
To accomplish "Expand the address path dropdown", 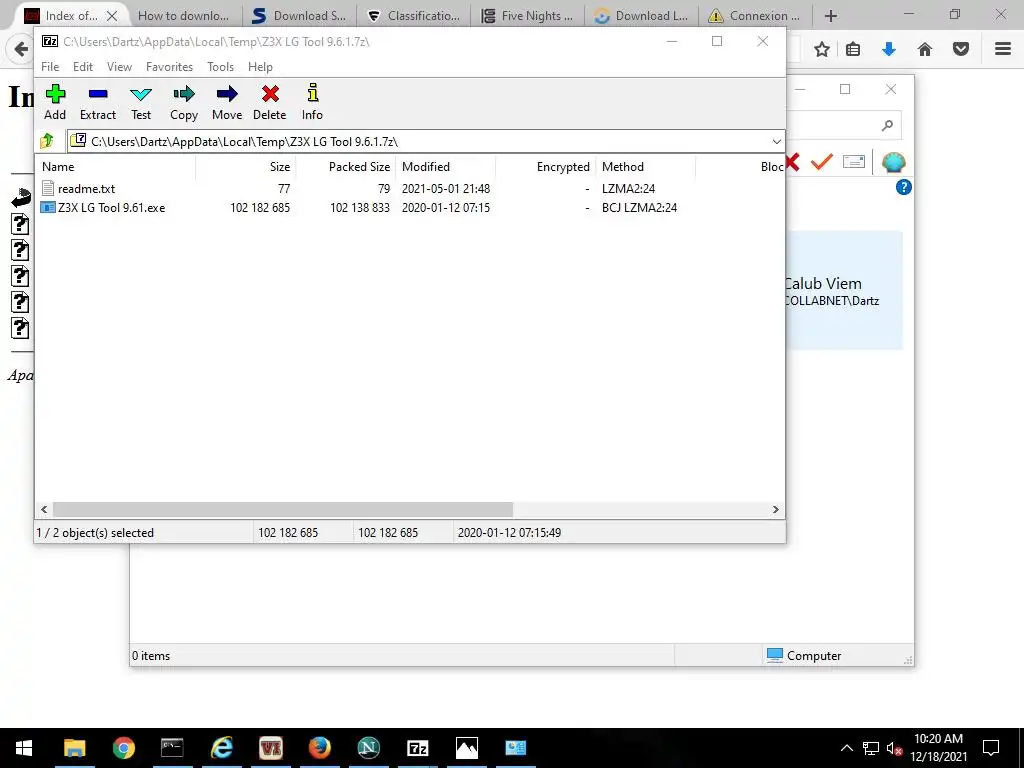I will [x=776, y=141].
